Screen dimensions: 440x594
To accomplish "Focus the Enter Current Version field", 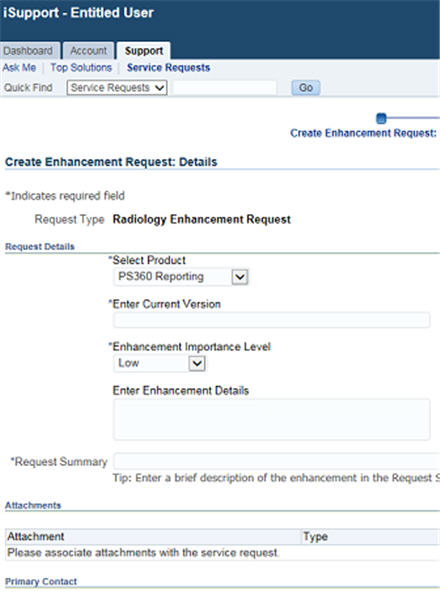I will pyautogui.click(x=272, y=320).
